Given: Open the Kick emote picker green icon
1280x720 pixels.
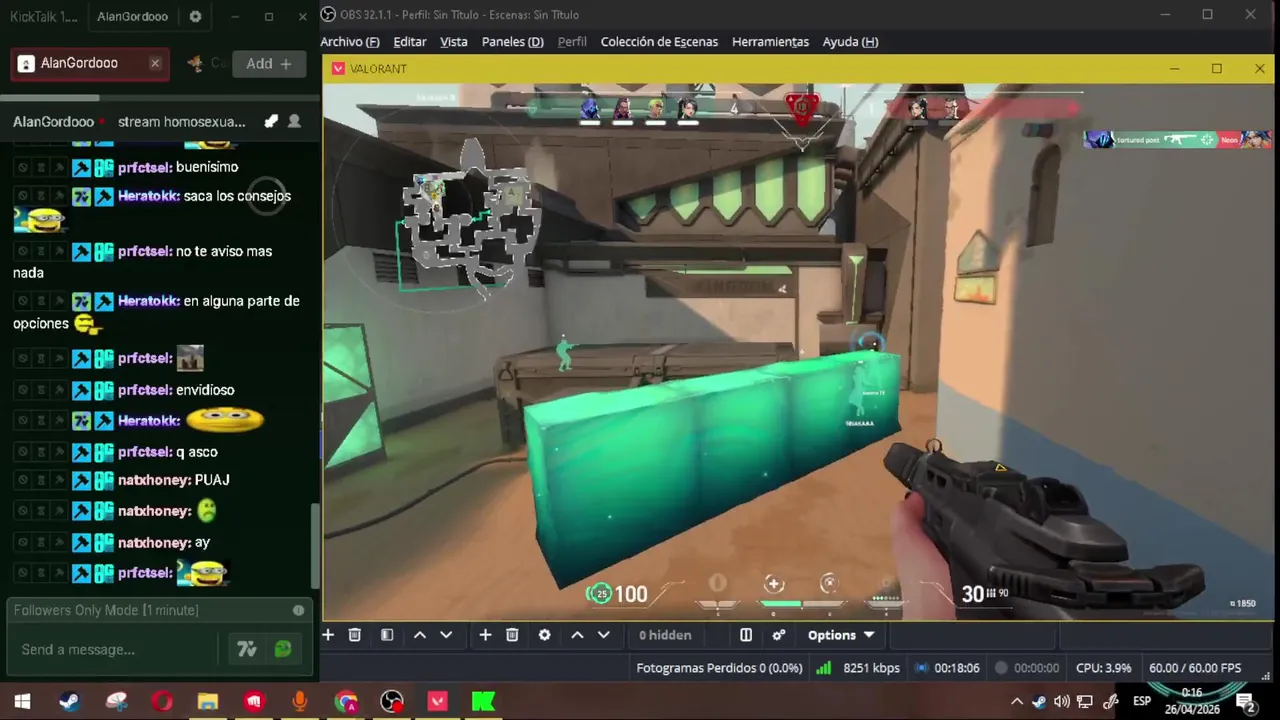Looking at the screenshot, I should click(x=283, y=650).
